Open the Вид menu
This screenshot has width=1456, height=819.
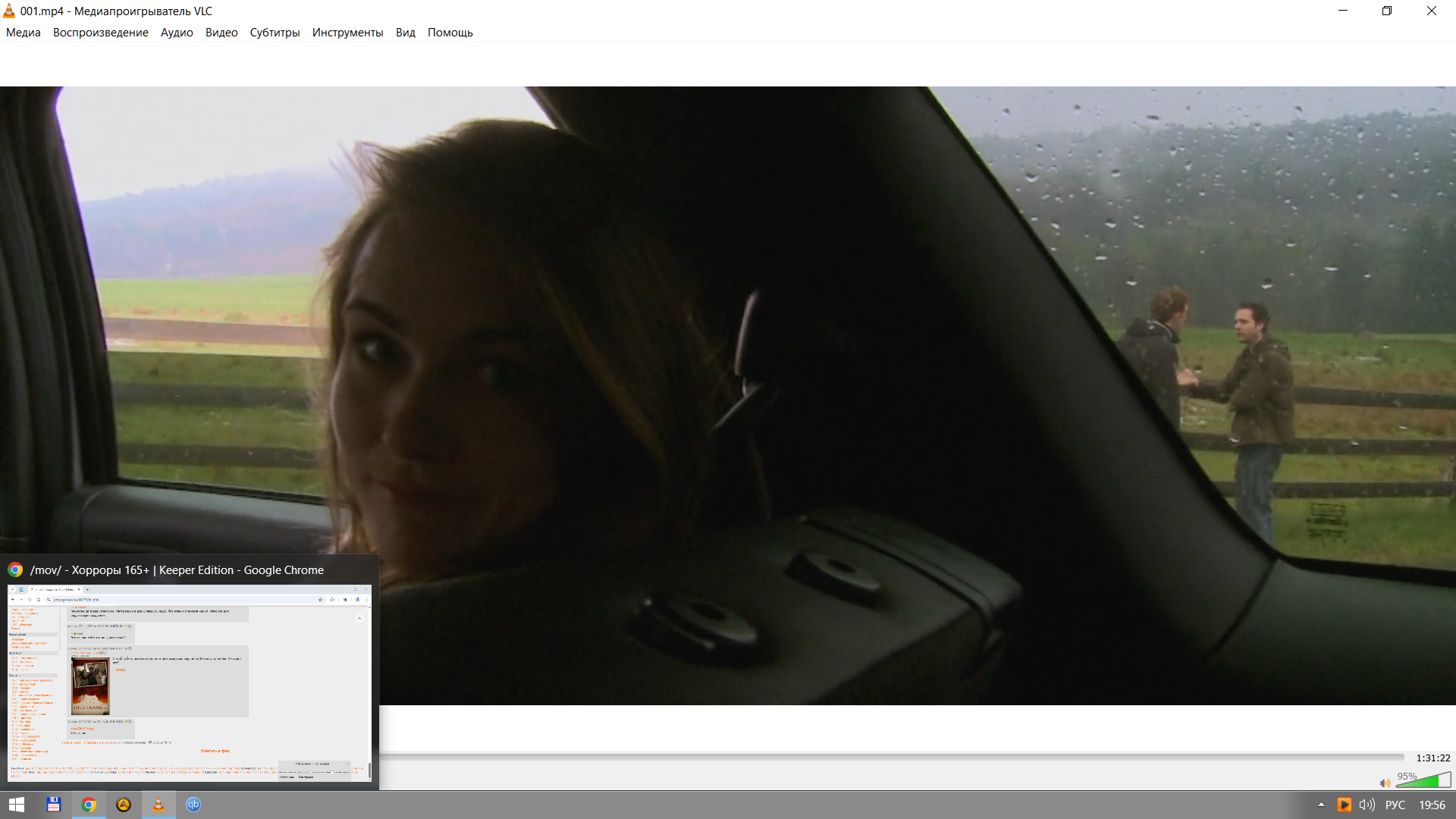point(405,33)
